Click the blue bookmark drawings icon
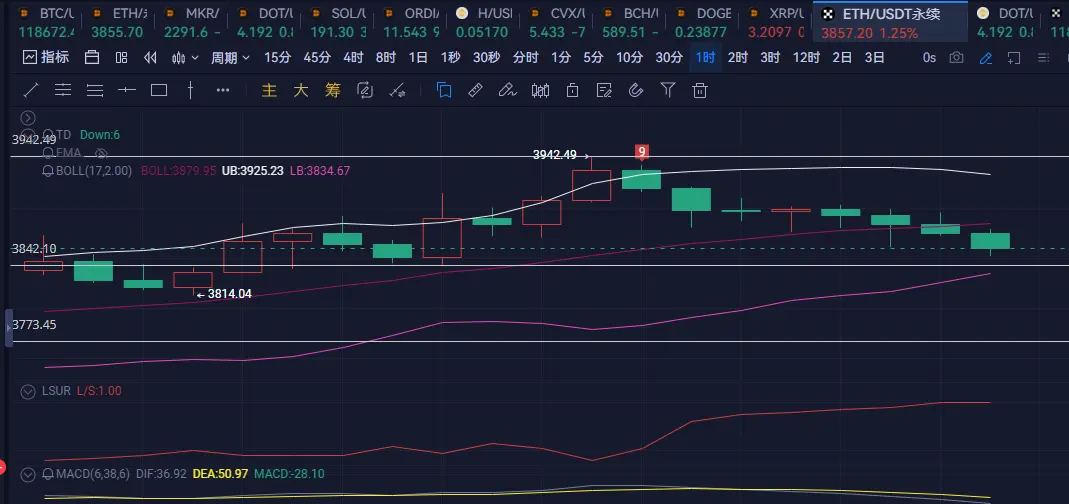The width and height of the screenshot is (1069, 504). click(444, 90)
